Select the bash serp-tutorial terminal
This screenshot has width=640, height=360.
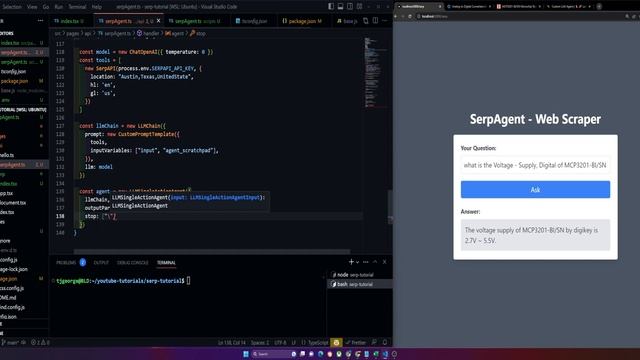(x=359, y=284)
